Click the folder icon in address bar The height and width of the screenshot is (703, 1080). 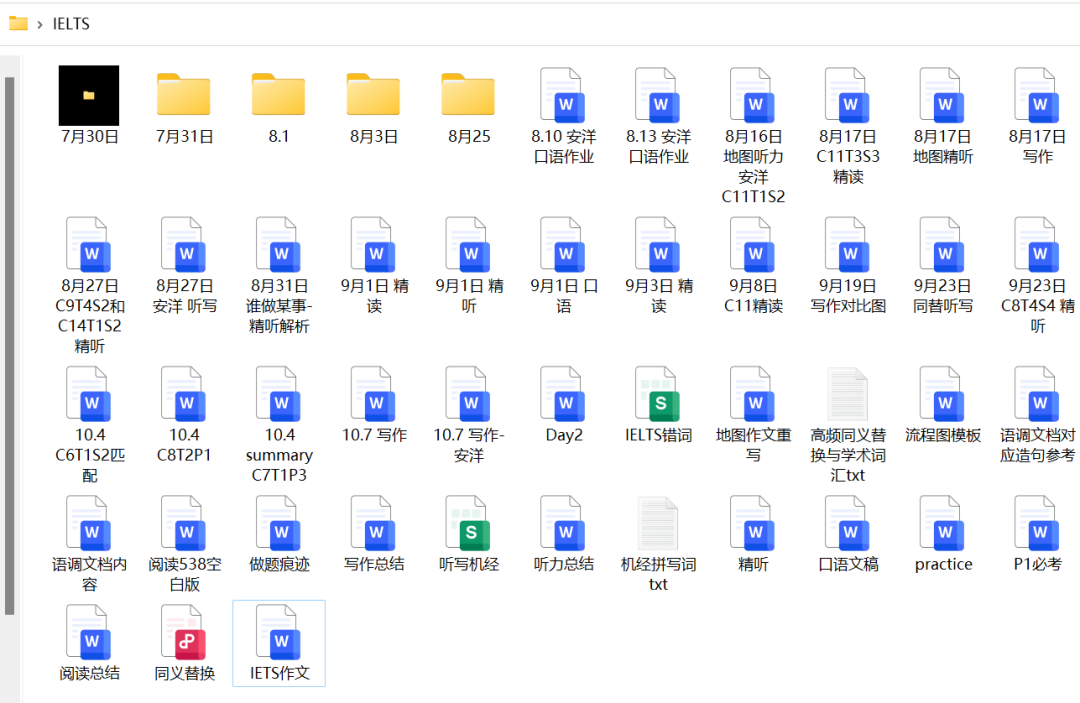tap(18, 23)
